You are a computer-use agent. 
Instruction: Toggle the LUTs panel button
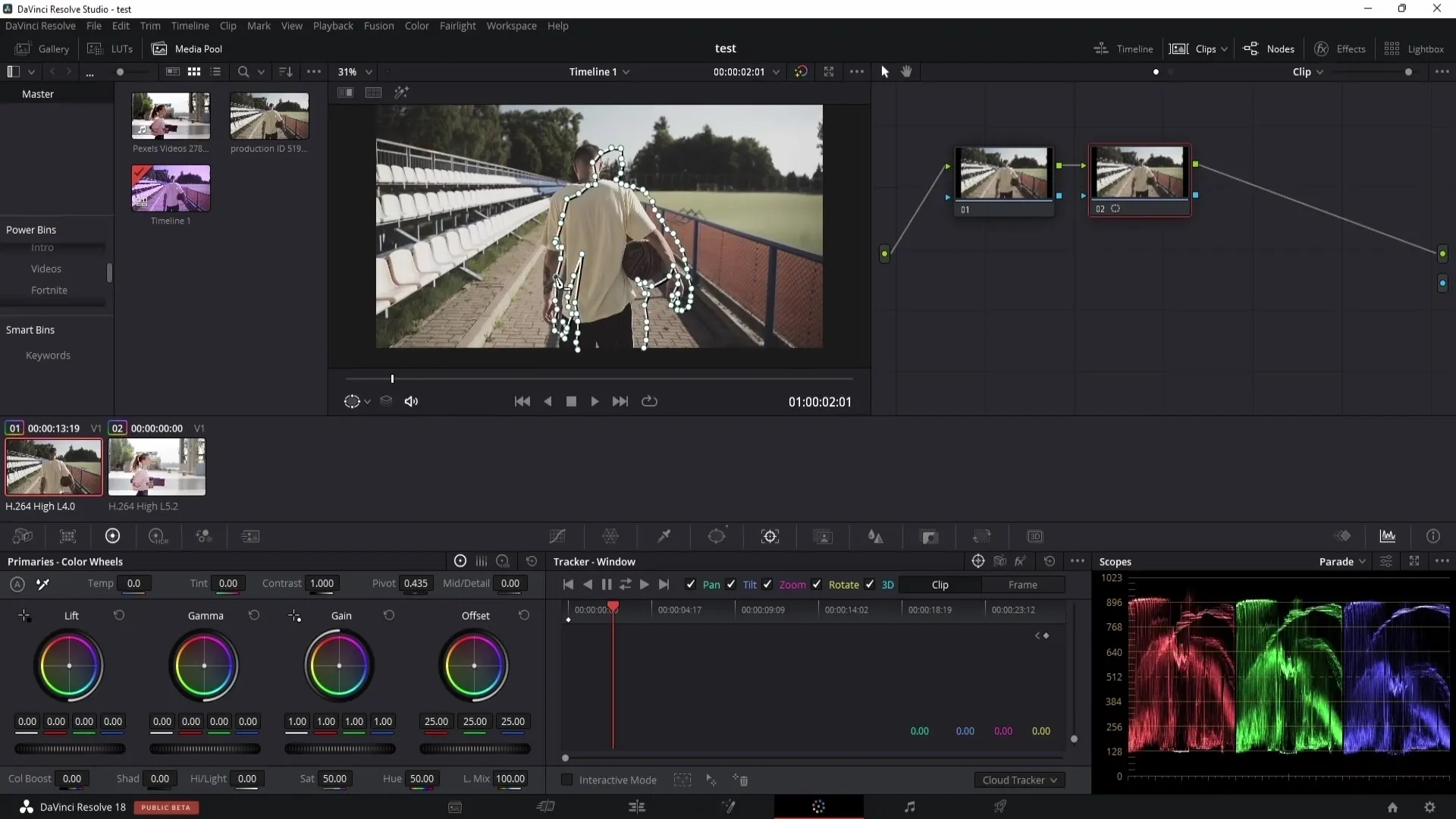pos(111,49)
